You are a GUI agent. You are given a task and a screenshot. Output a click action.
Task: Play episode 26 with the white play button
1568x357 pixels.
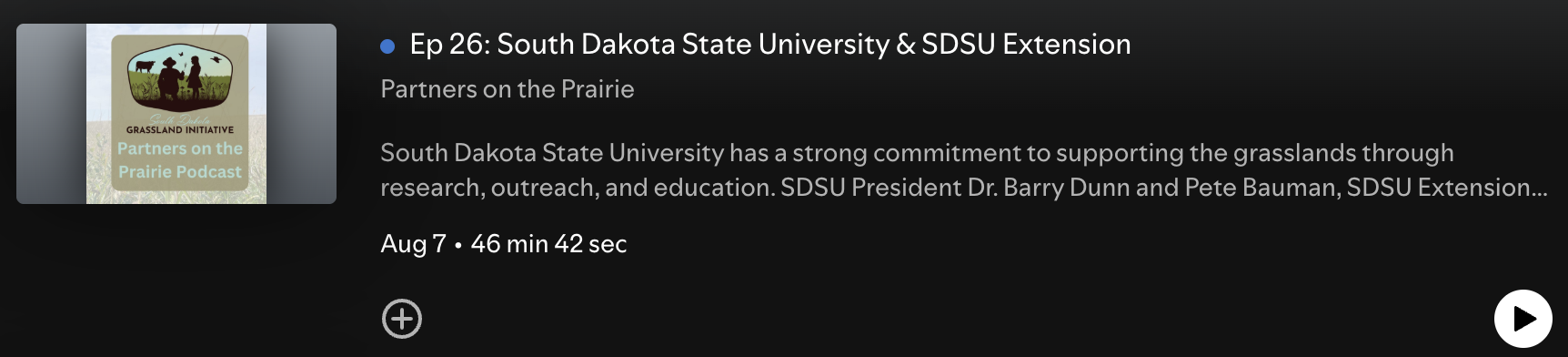pyautogui.click(x=1523, y=319)
